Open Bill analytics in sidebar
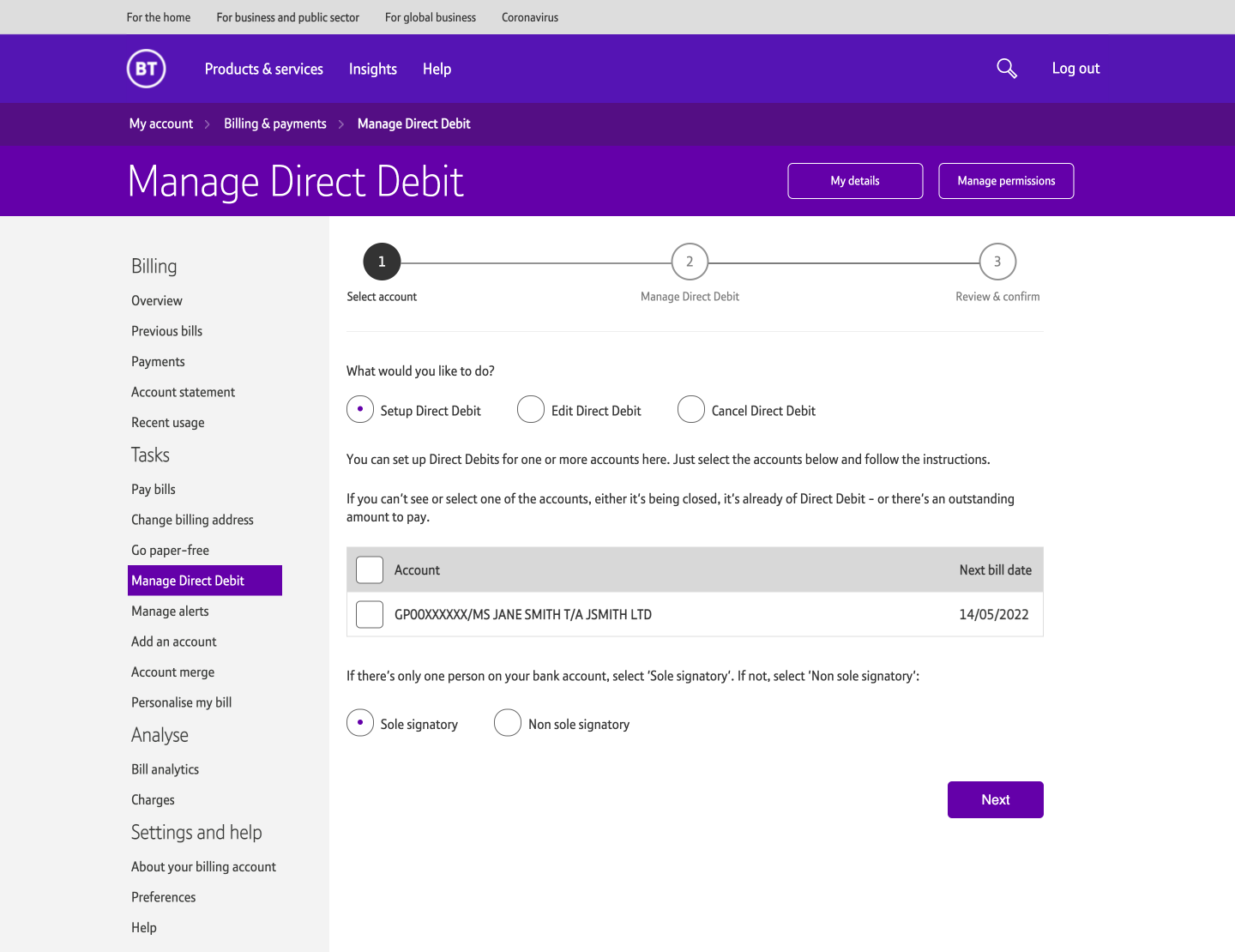The width and height of the screenshot is (1235, 952). click(x=166, y=769)
